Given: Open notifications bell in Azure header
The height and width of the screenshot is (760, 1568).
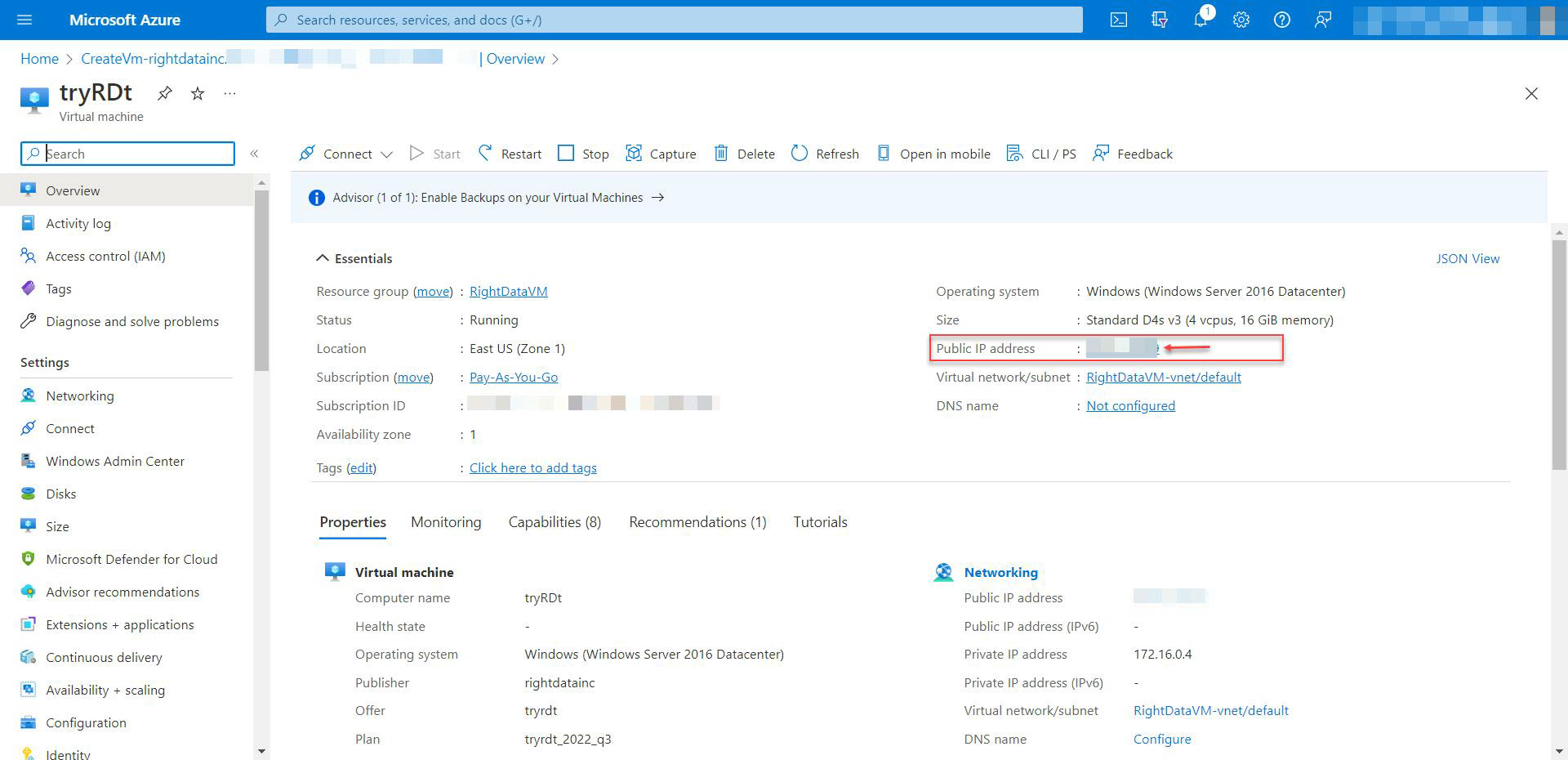Looking at the screenshot, I should (1200, 20).
